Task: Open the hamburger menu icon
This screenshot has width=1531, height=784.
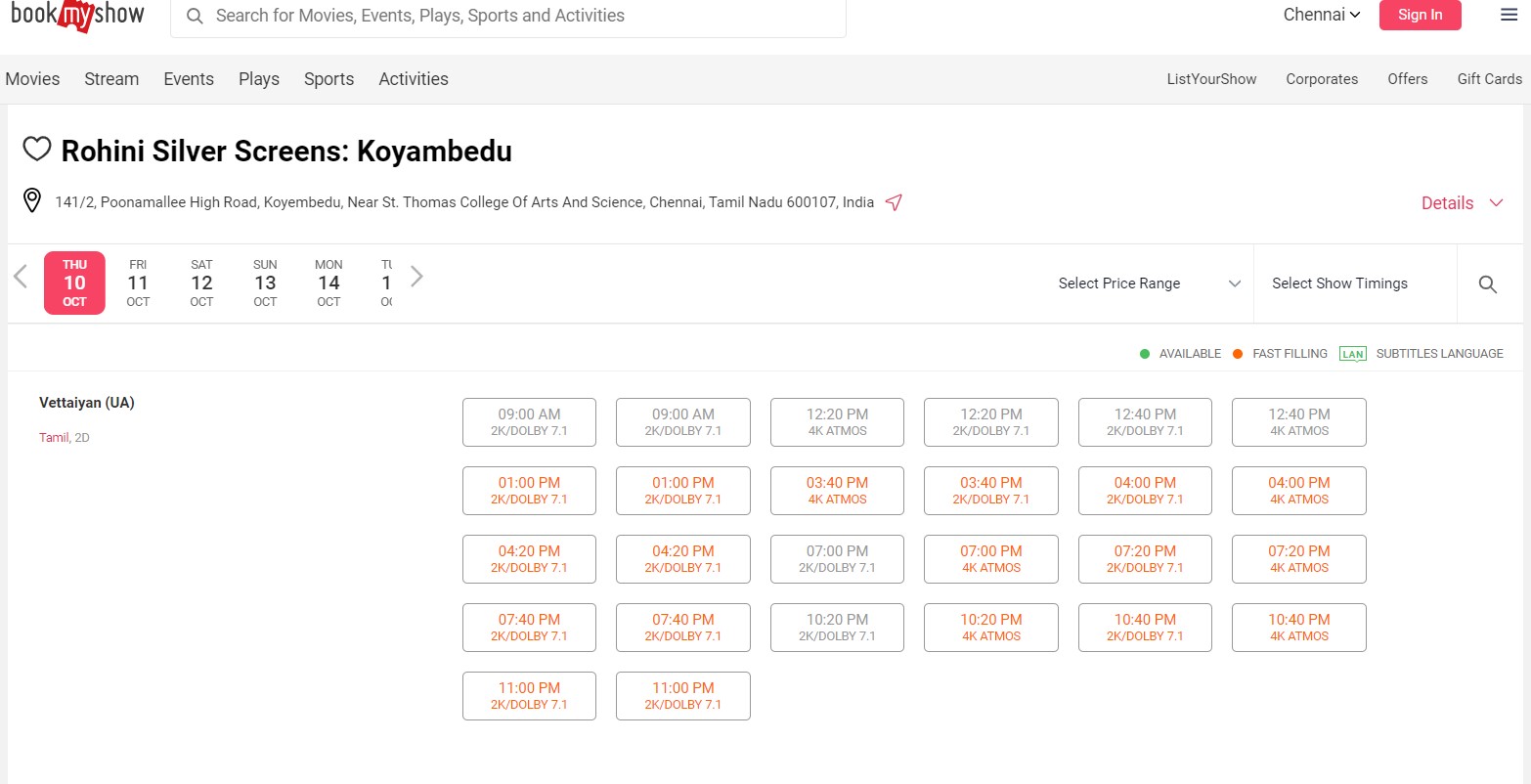Action: click(1509, 15)
